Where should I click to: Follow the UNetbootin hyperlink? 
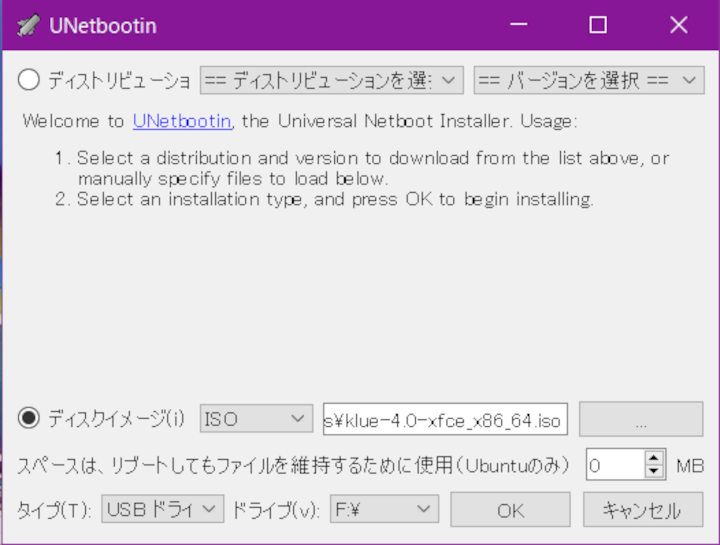(x=182, y=121)
